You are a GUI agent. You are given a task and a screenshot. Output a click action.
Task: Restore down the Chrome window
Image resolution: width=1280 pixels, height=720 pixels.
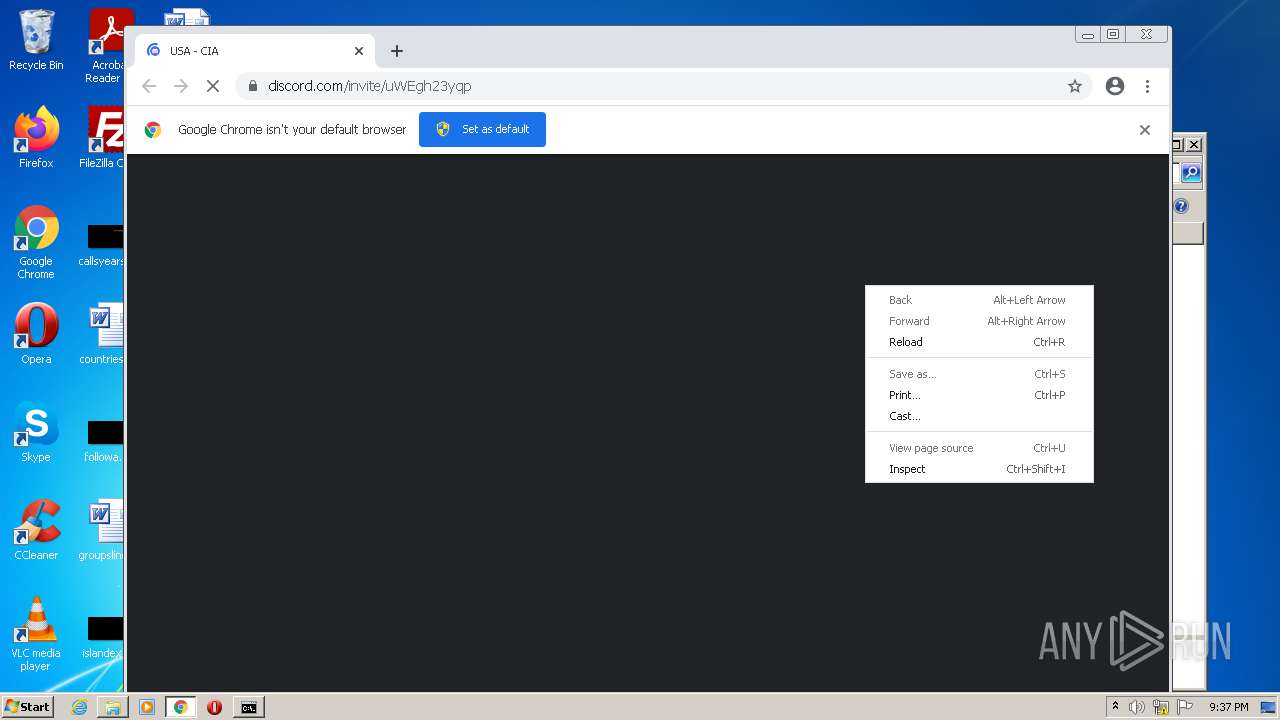1112,34
